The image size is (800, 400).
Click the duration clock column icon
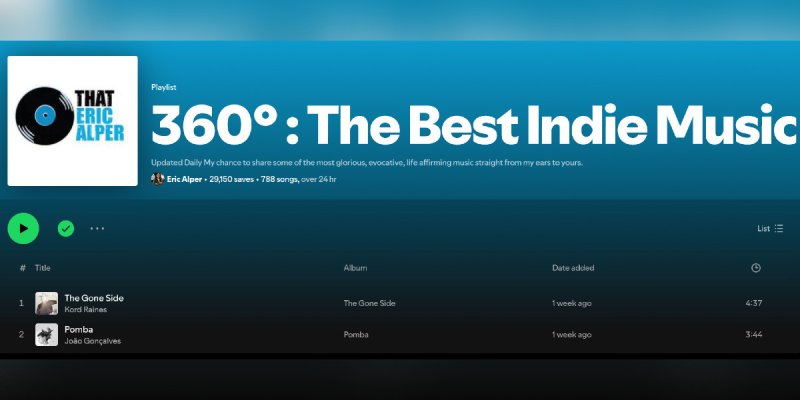coord(756,268)
